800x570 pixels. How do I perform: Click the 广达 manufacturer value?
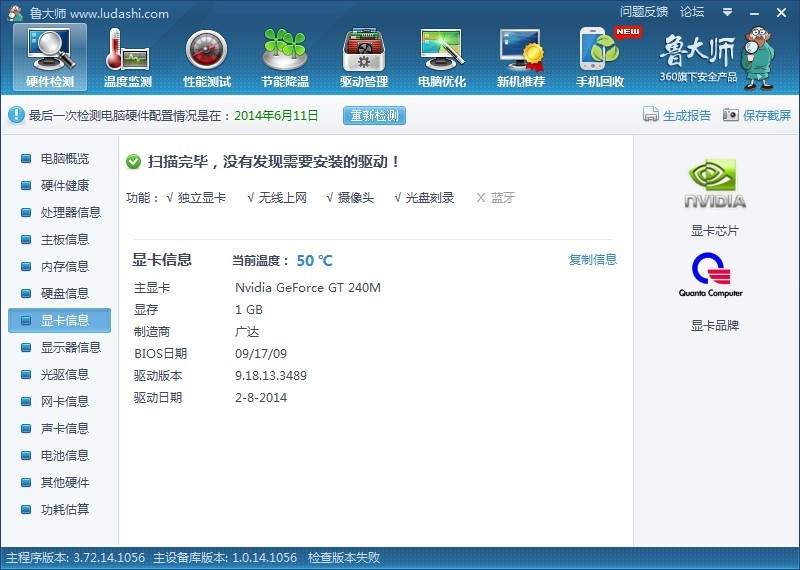(247, 332)
